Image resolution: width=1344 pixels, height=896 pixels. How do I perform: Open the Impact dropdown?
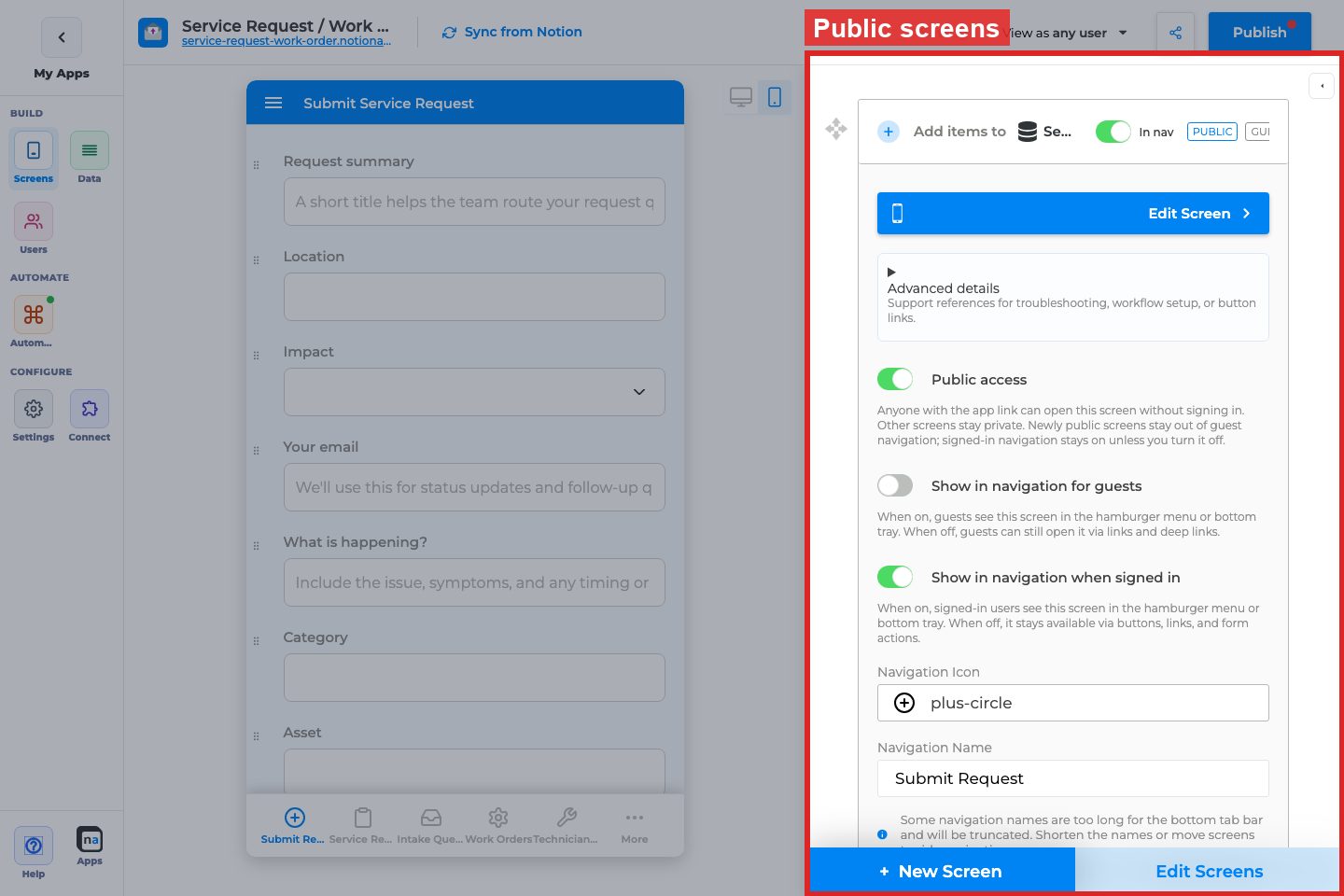(474, 392)
